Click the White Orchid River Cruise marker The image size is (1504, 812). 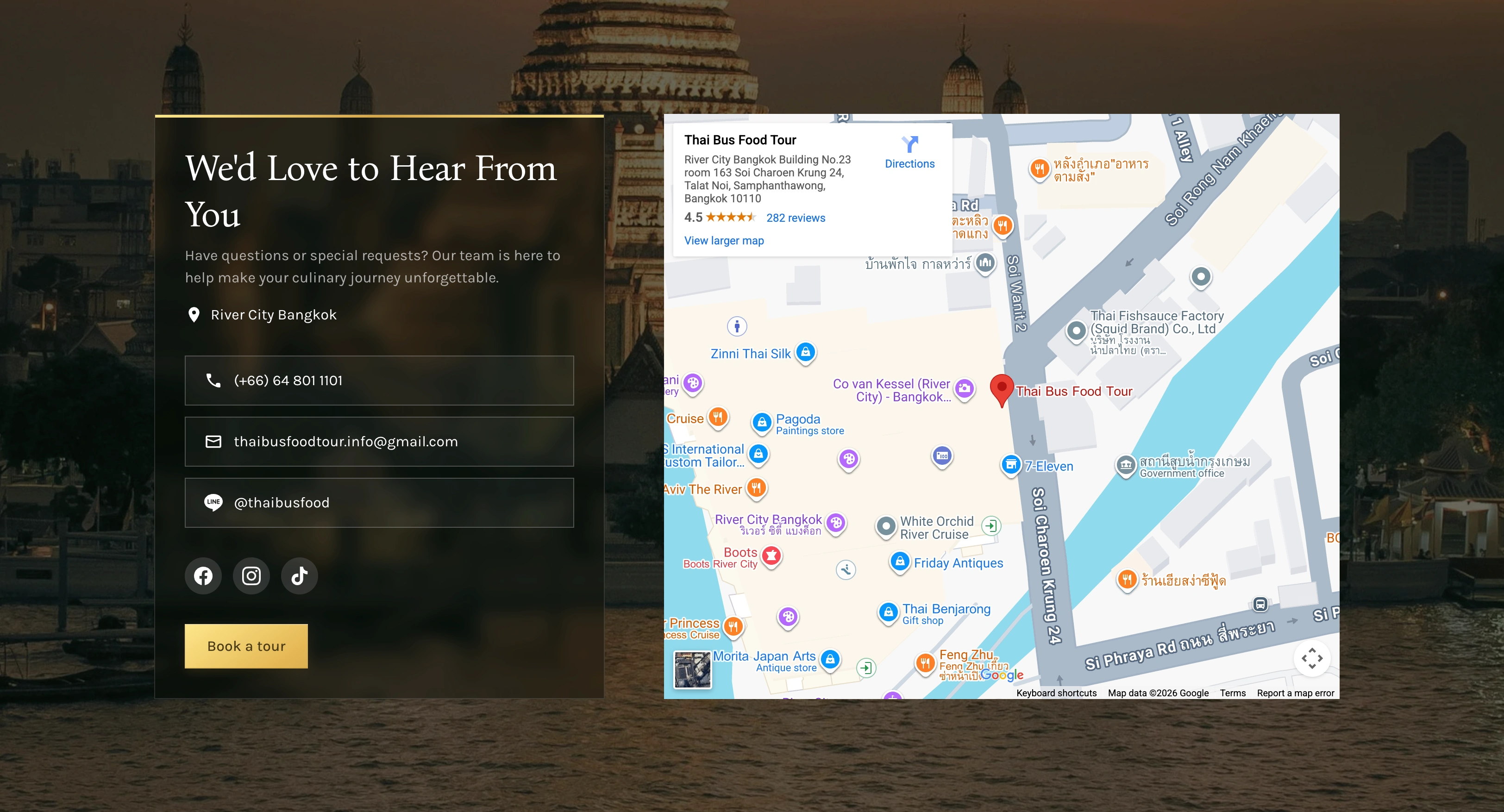click(x=886, y=526)
